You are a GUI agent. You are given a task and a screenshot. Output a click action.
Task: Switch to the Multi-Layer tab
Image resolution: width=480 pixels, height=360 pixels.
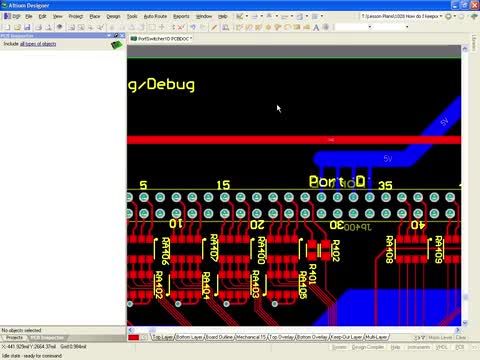point(376,337)
